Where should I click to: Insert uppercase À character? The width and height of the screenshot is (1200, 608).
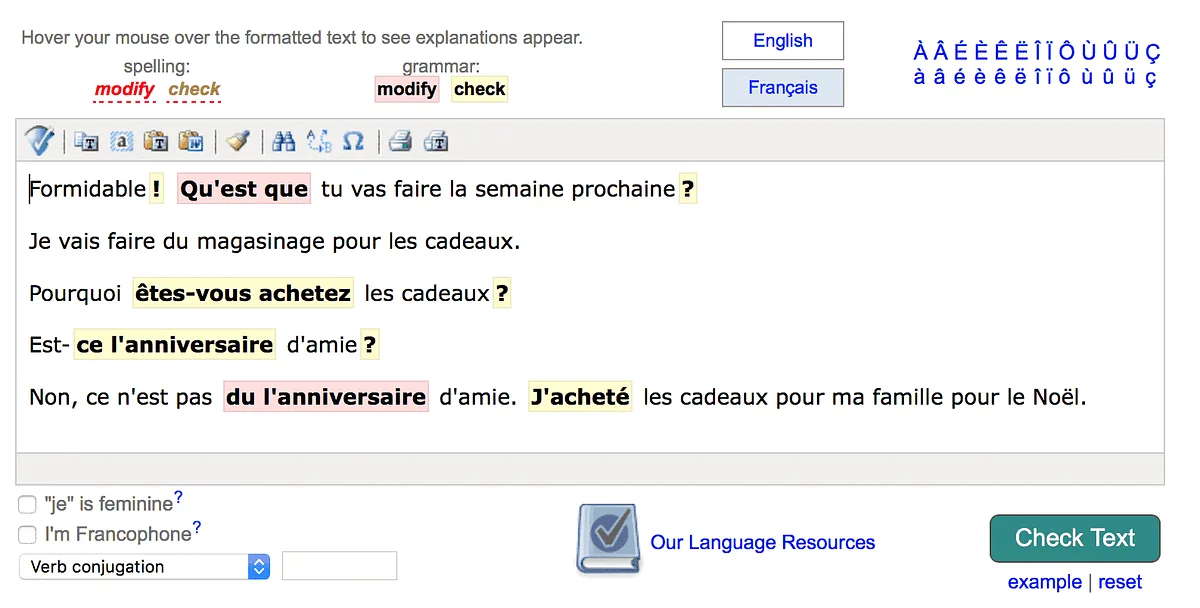click(x=920, y=52)
